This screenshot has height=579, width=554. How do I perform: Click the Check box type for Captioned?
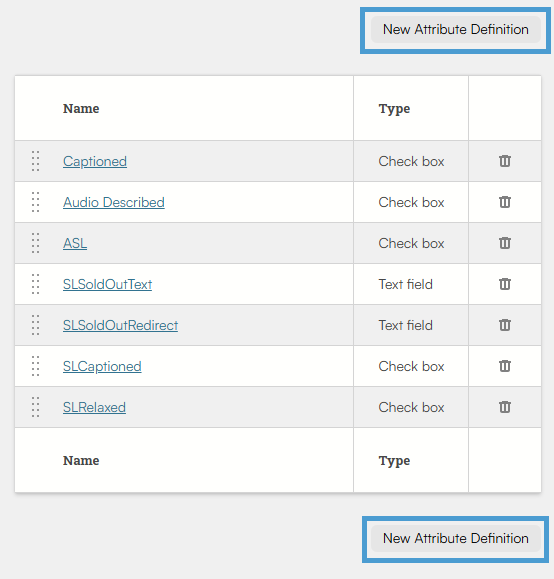[411, 161]
